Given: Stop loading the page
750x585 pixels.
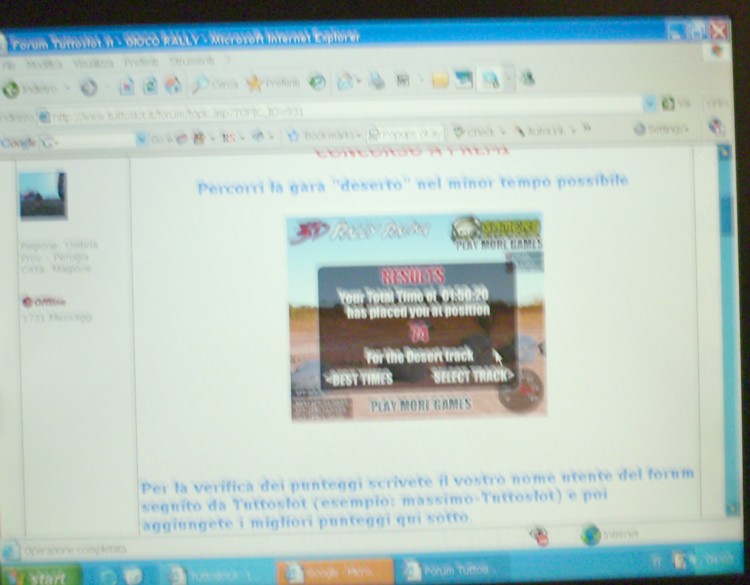Looking at the screenshot, I should pyautogui.click(x=127, y=86).
